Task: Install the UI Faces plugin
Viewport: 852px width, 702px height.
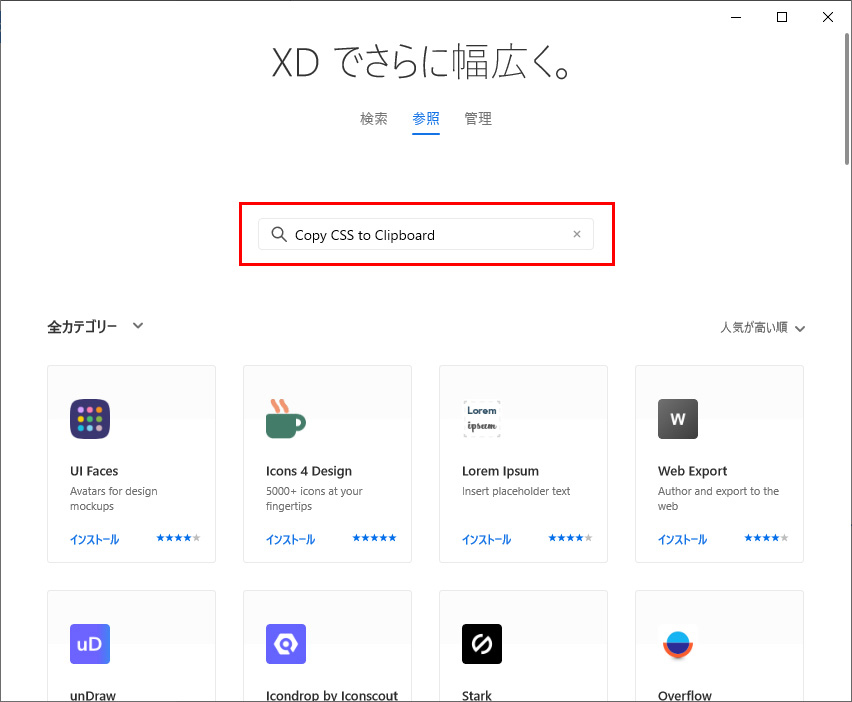Action: point(95,539)
